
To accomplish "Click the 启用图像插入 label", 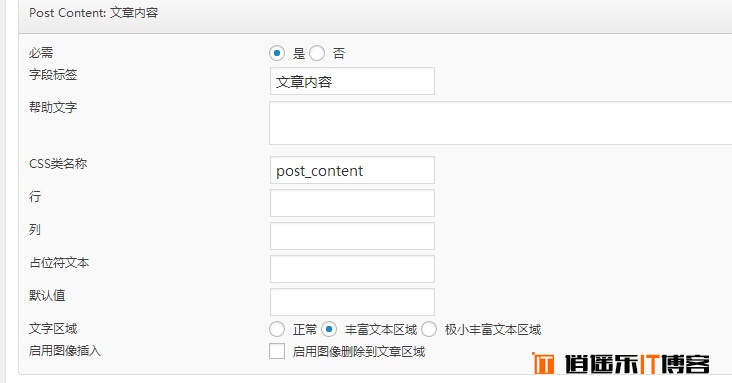I will tap(65, 350).
